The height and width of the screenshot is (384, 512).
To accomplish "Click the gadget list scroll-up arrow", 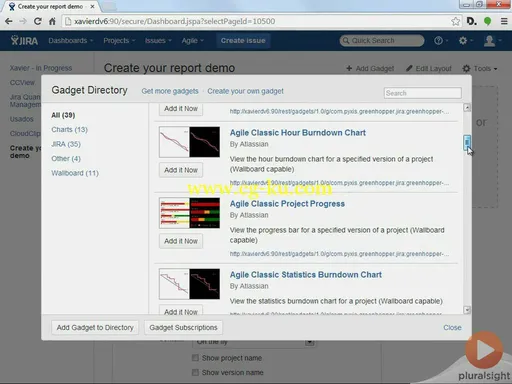I will pos(467,108).
